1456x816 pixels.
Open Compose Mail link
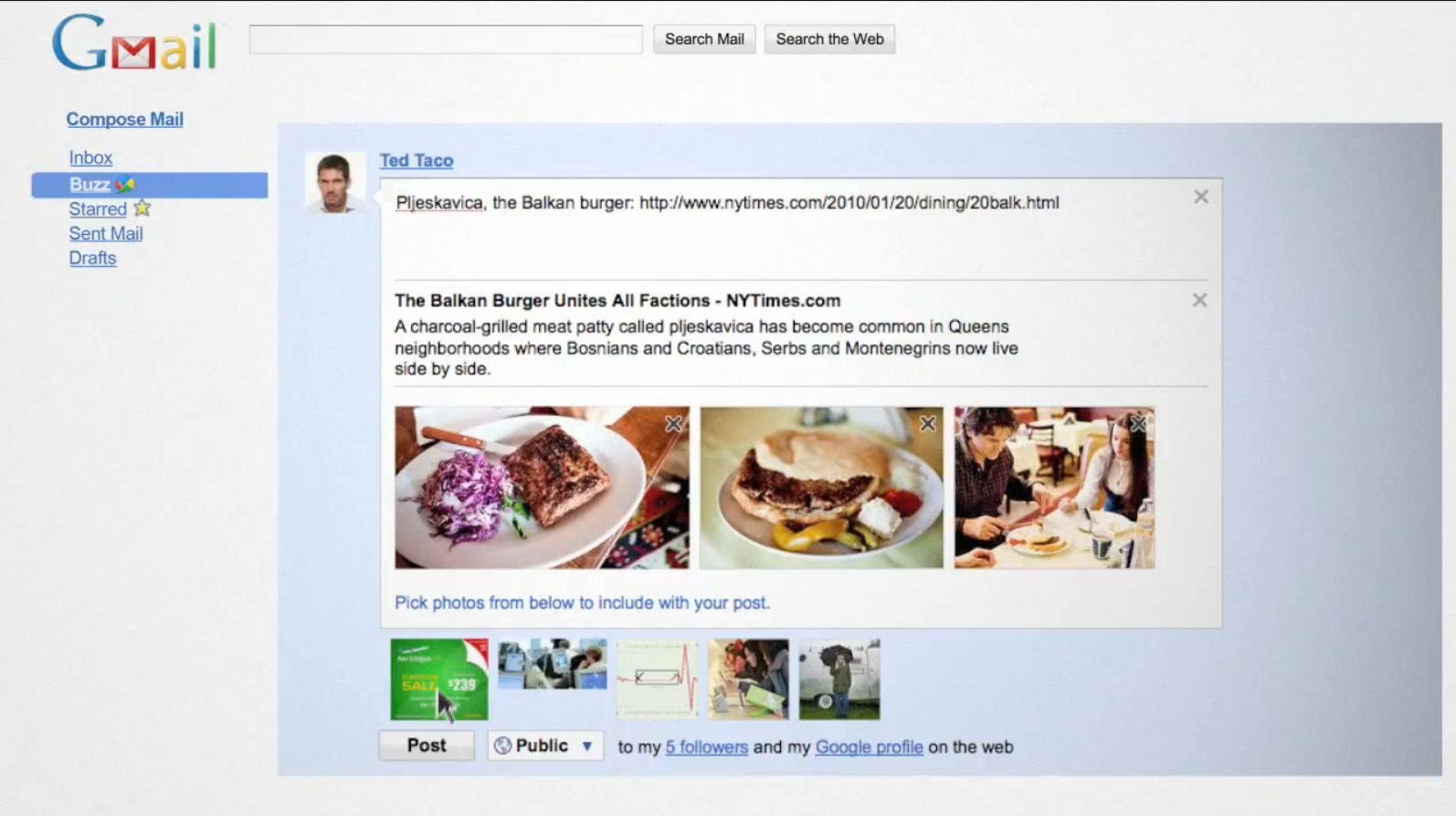[x=124, y=120]
